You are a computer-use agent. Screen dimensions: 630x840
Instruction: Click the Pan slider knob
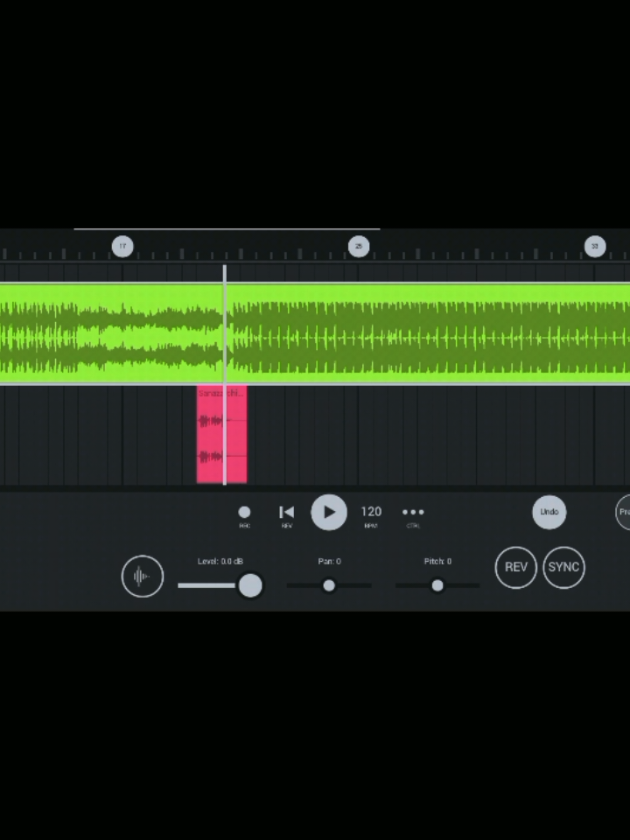pyautogui.click(x=329, y=586)
